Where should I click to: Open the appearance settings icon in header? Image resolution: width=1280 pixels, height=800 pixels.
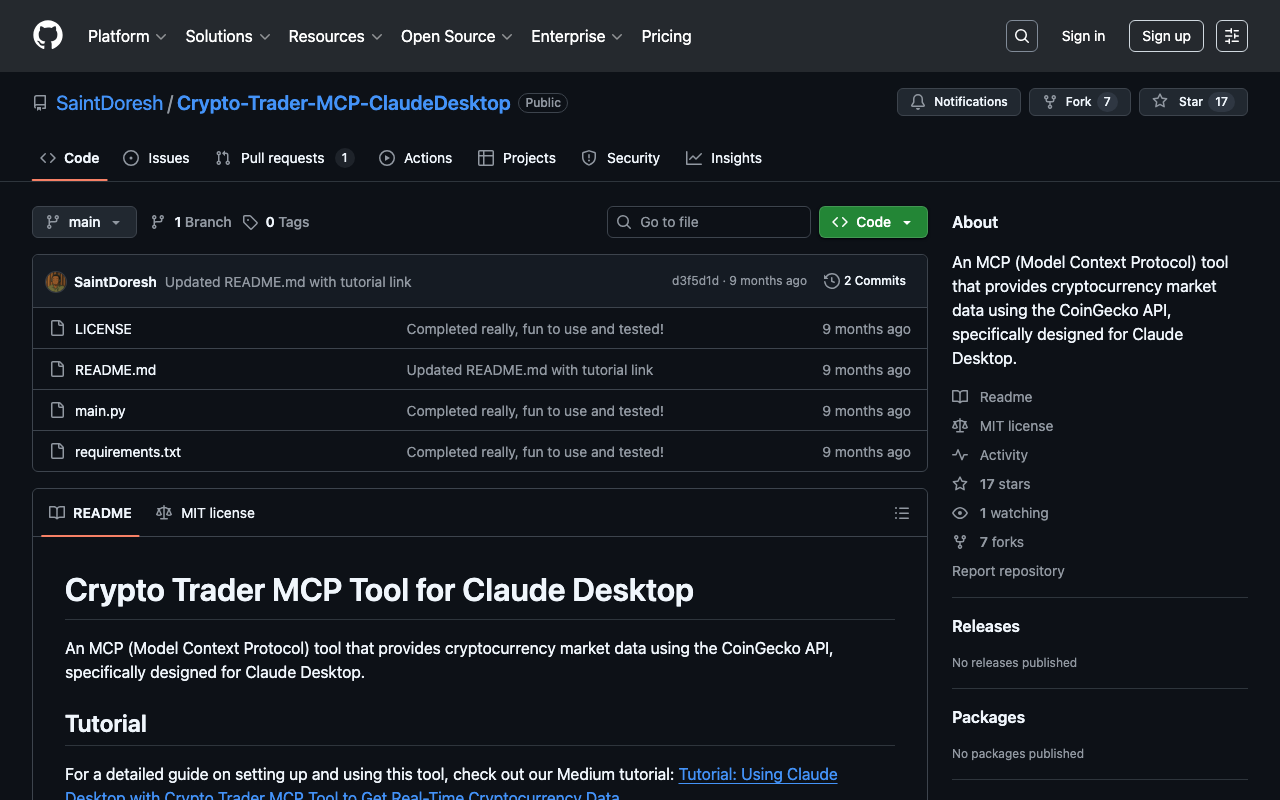[x=1231, y=36]
